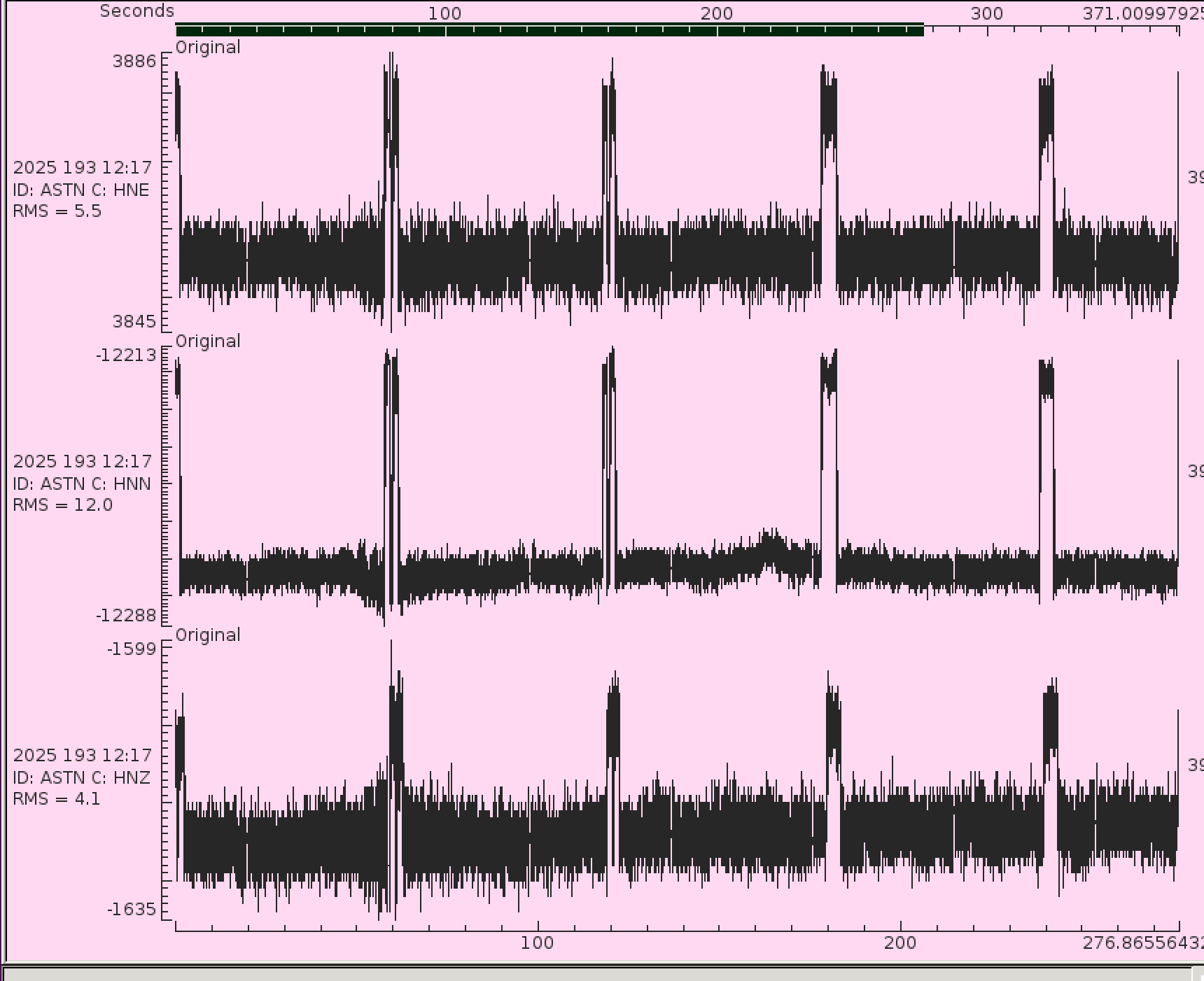This screenshot has width=1204, height=981.
Task: Click the 'Seconds' scale label
Action: (x=137, y=11)
